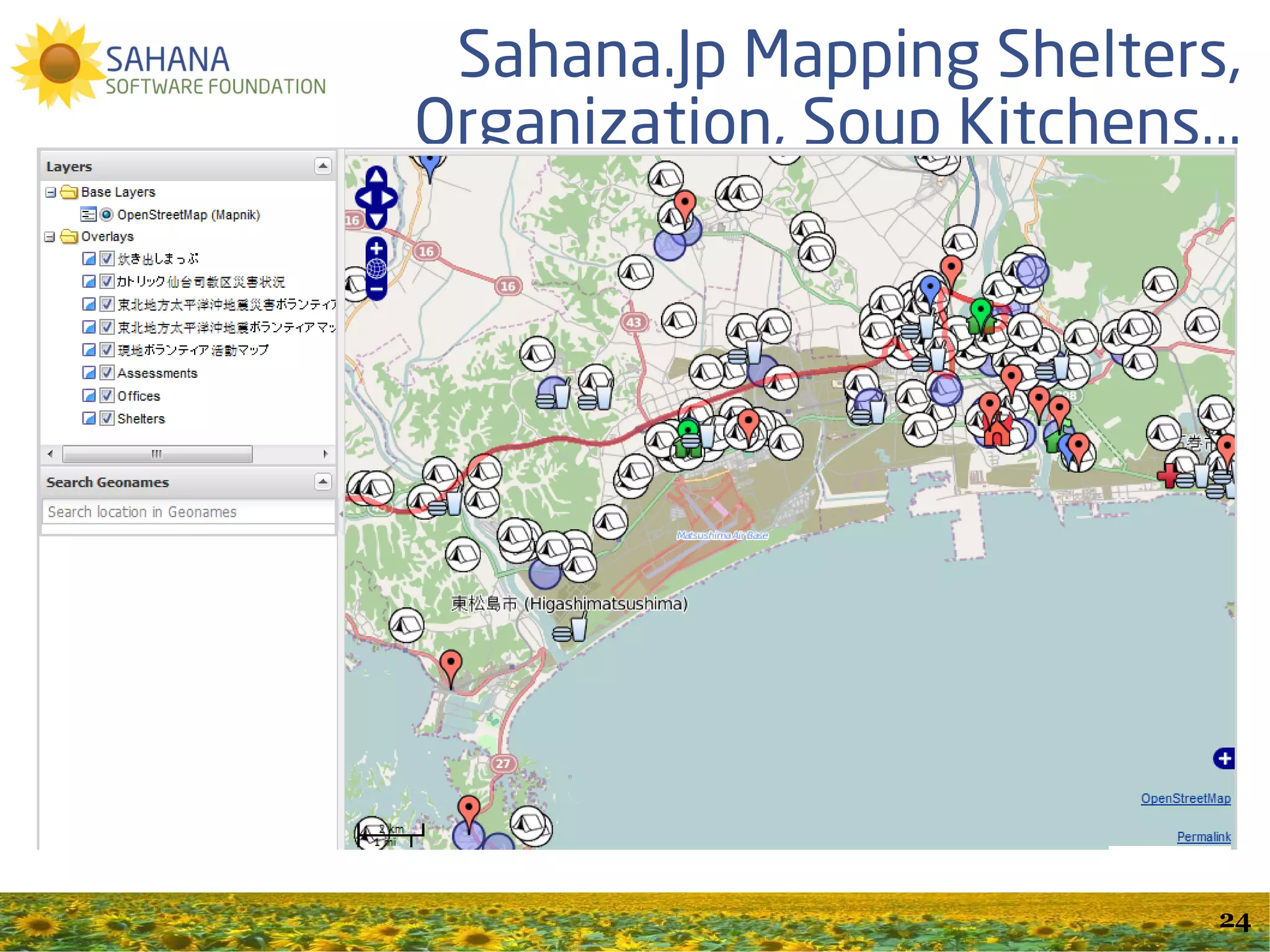Image resolution: width=1270 pixels, height=952 pixels.
Task: Zoom to world extent with globe icon
Action: 376,269
